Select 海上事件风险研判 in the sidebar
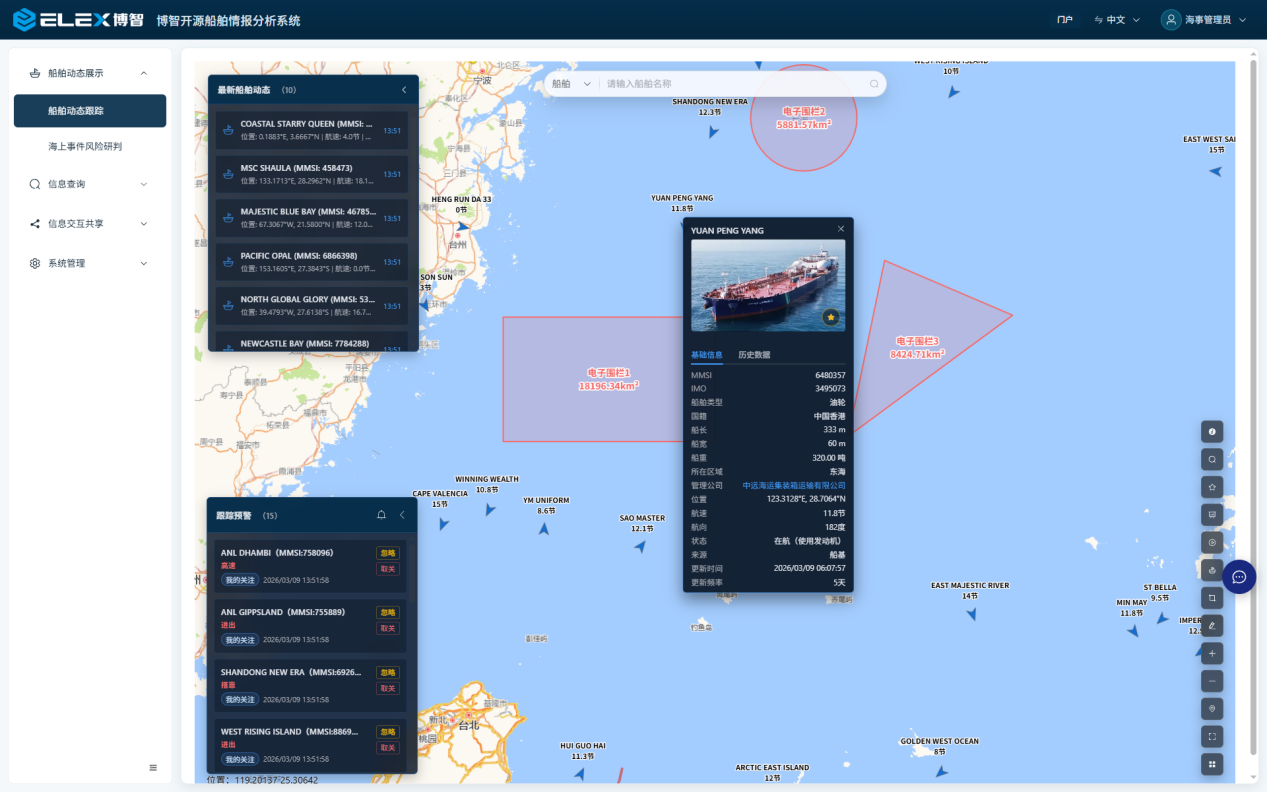1267x792 pixels. click(85, 146)
